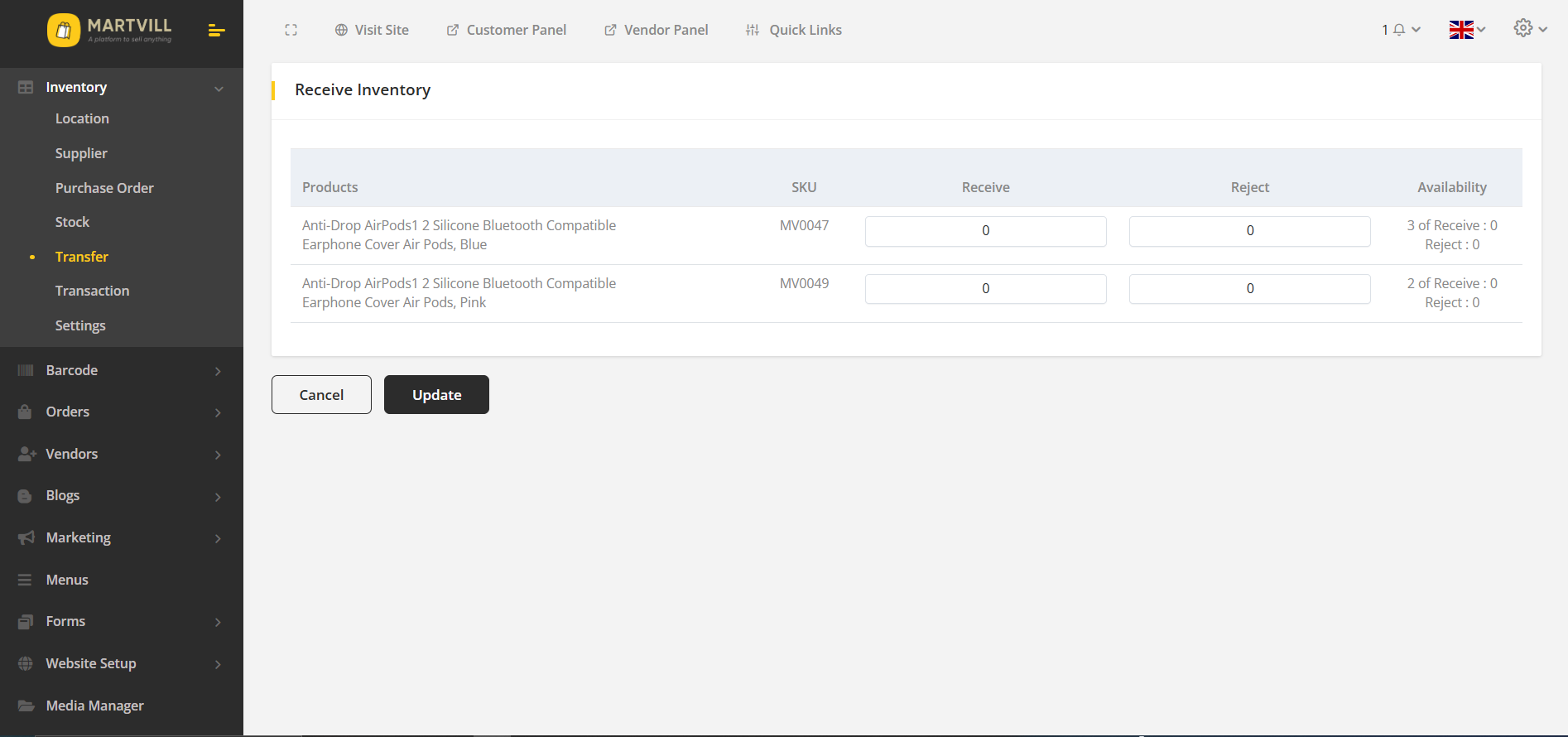Open the settings gear menu
Screen dimensions: 1568x737
pos(1529,29)
